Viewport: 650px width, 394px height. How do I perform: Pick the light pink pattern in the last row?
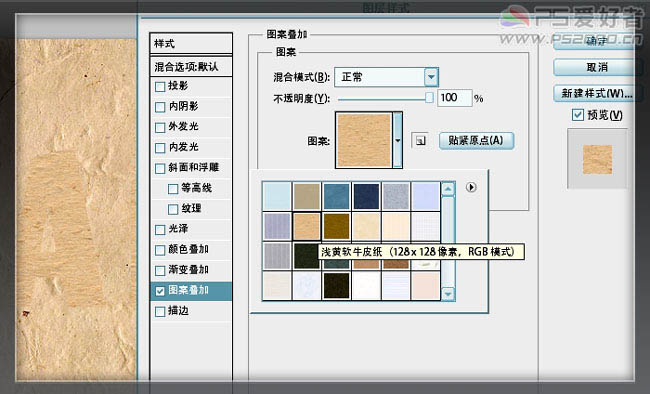425,286
